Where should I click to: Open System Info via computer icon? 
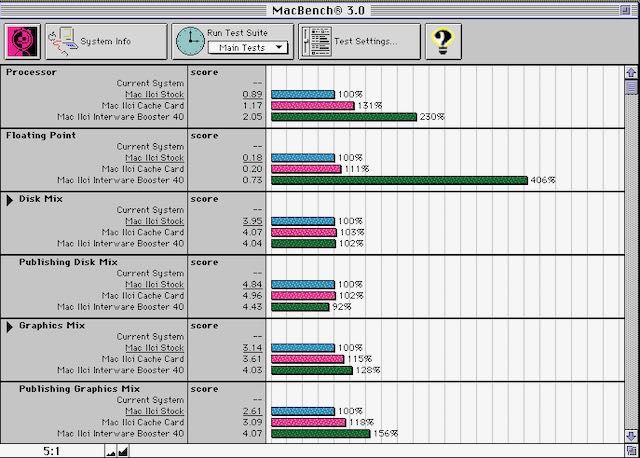62,42
